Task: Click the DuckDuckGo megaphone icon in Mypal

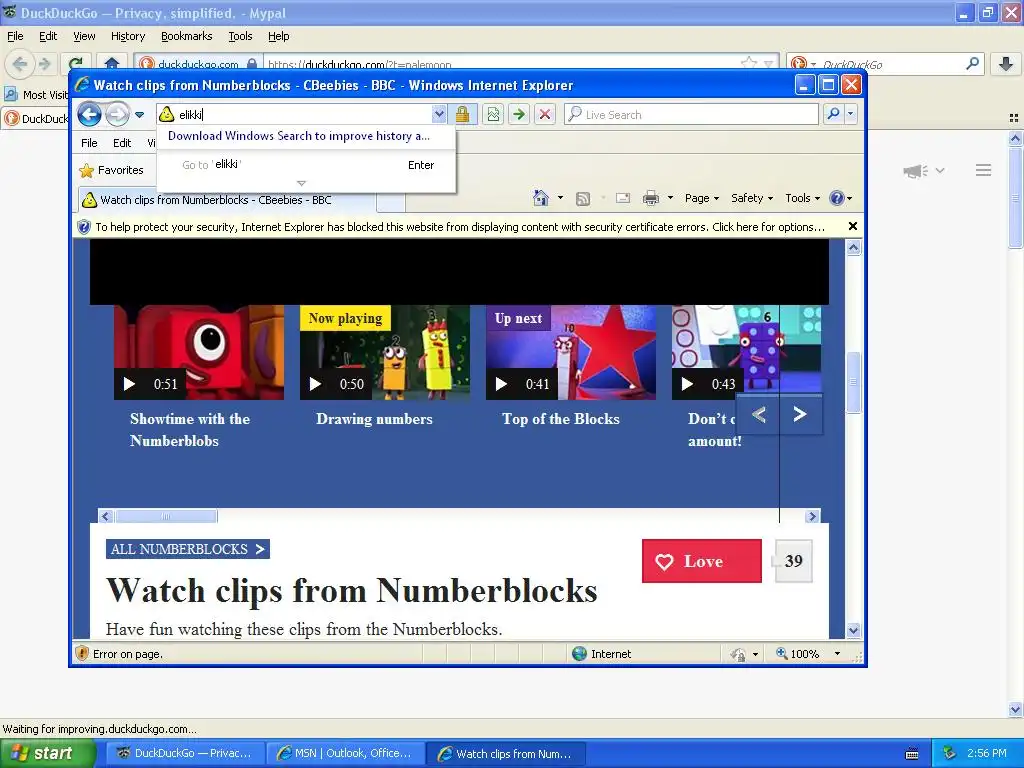Action: click(916, 171)
